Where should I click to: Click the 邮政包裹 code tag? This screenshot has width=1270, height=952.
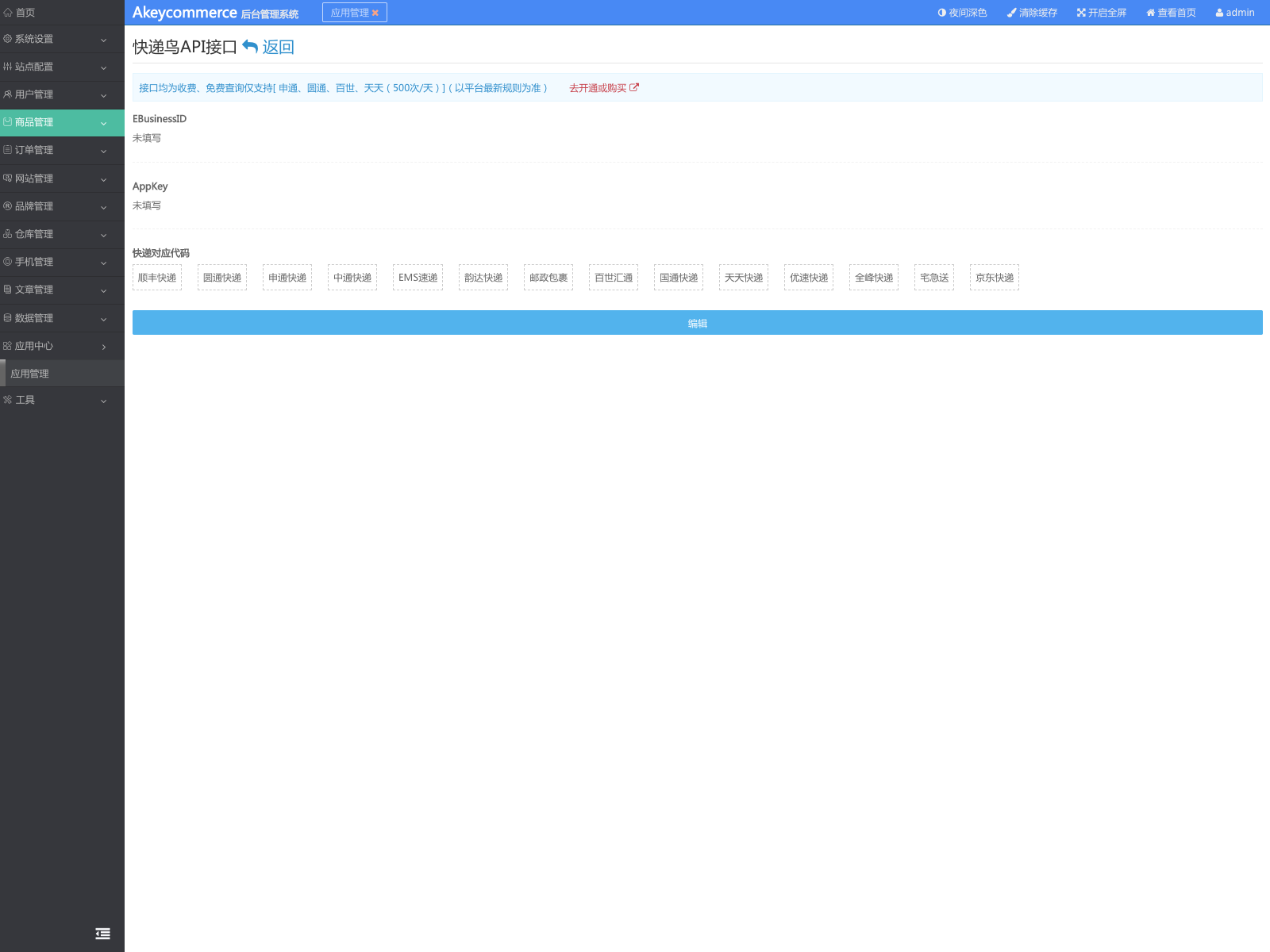click(x=548, y=278)
